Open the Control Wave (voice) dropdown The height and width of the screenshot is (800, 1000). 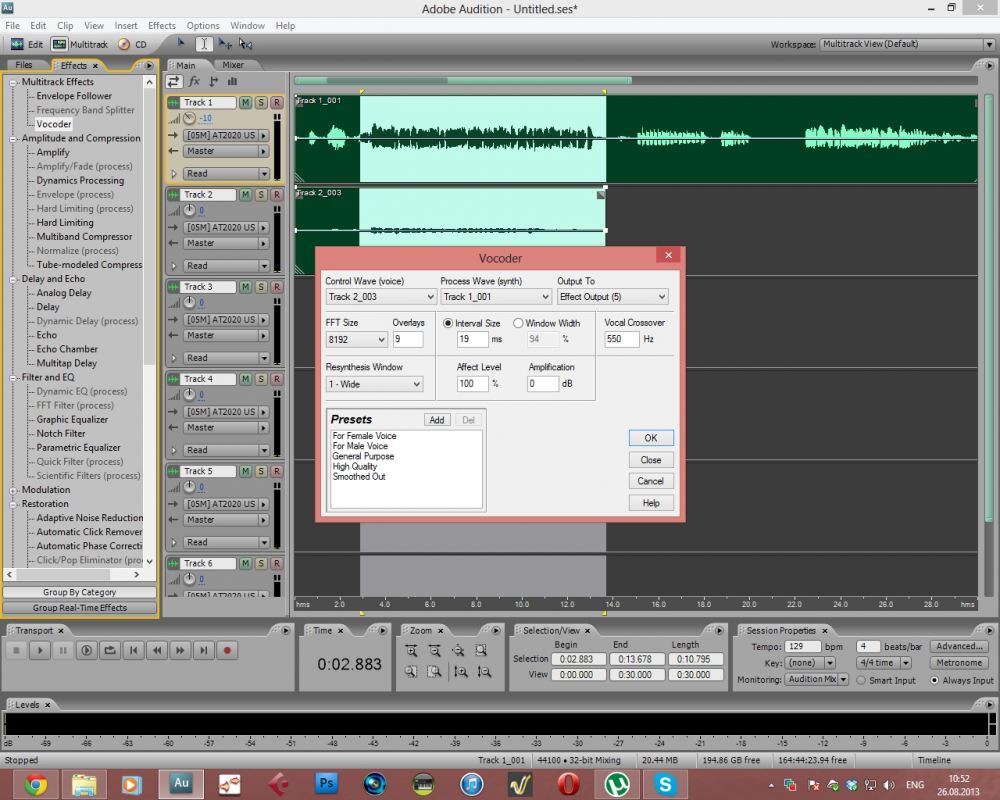point(381,297)
